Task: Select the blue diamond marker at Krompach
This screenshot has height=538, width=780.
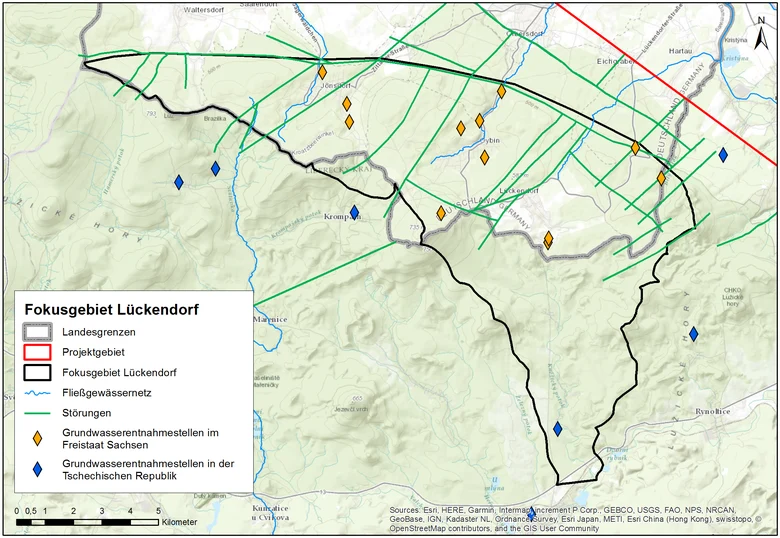Action: pos(354,212)
